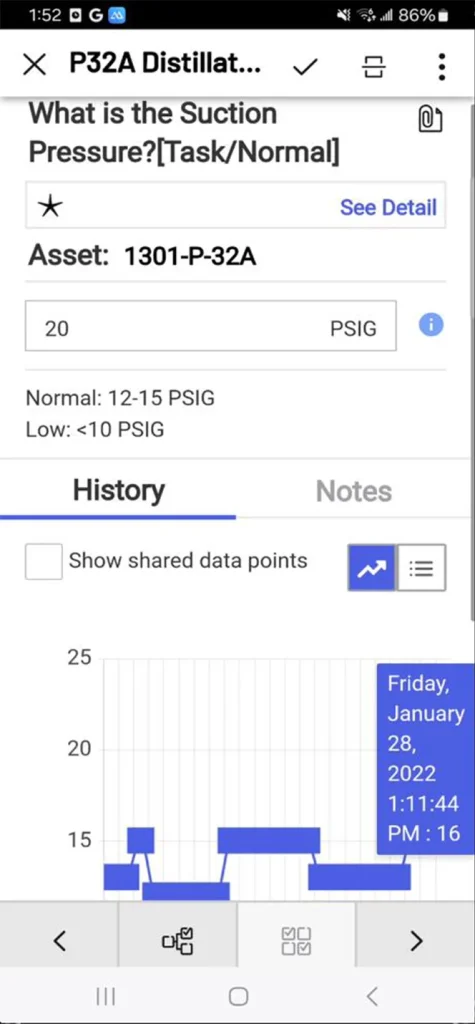Image resolution: width=475 pixels, height=1024 pixels.
Task: Switch to the Notes tab
Action: (354, 491)
